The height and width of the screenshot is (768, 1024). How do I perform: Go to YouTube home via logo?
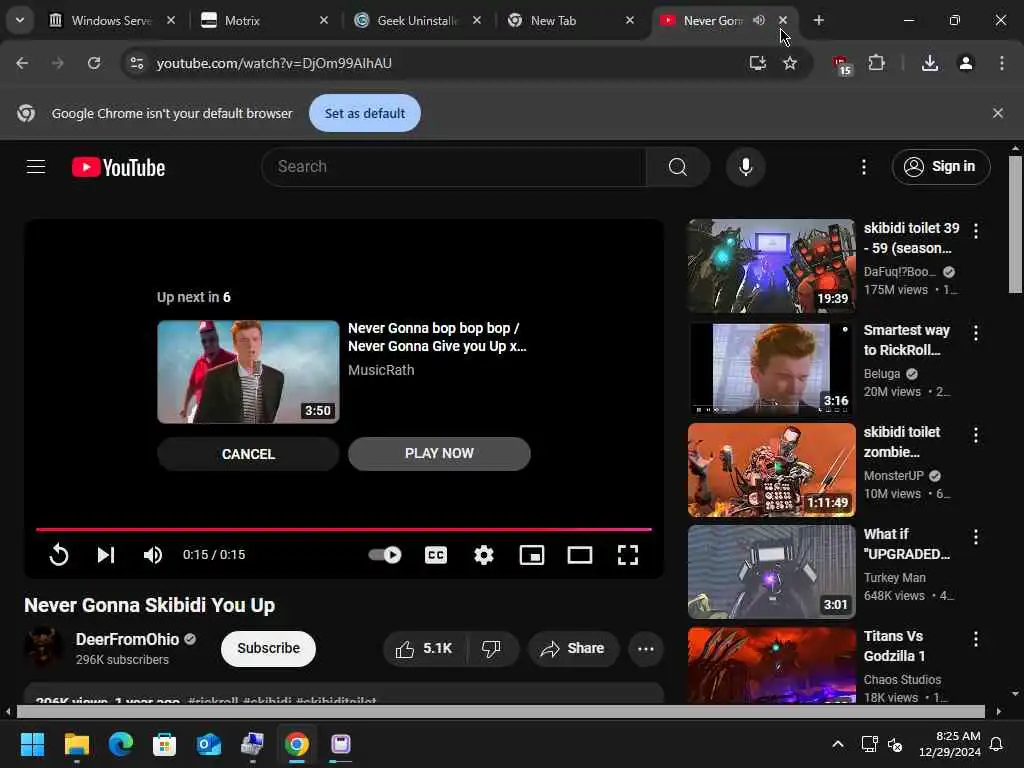(x=118, y=167)
